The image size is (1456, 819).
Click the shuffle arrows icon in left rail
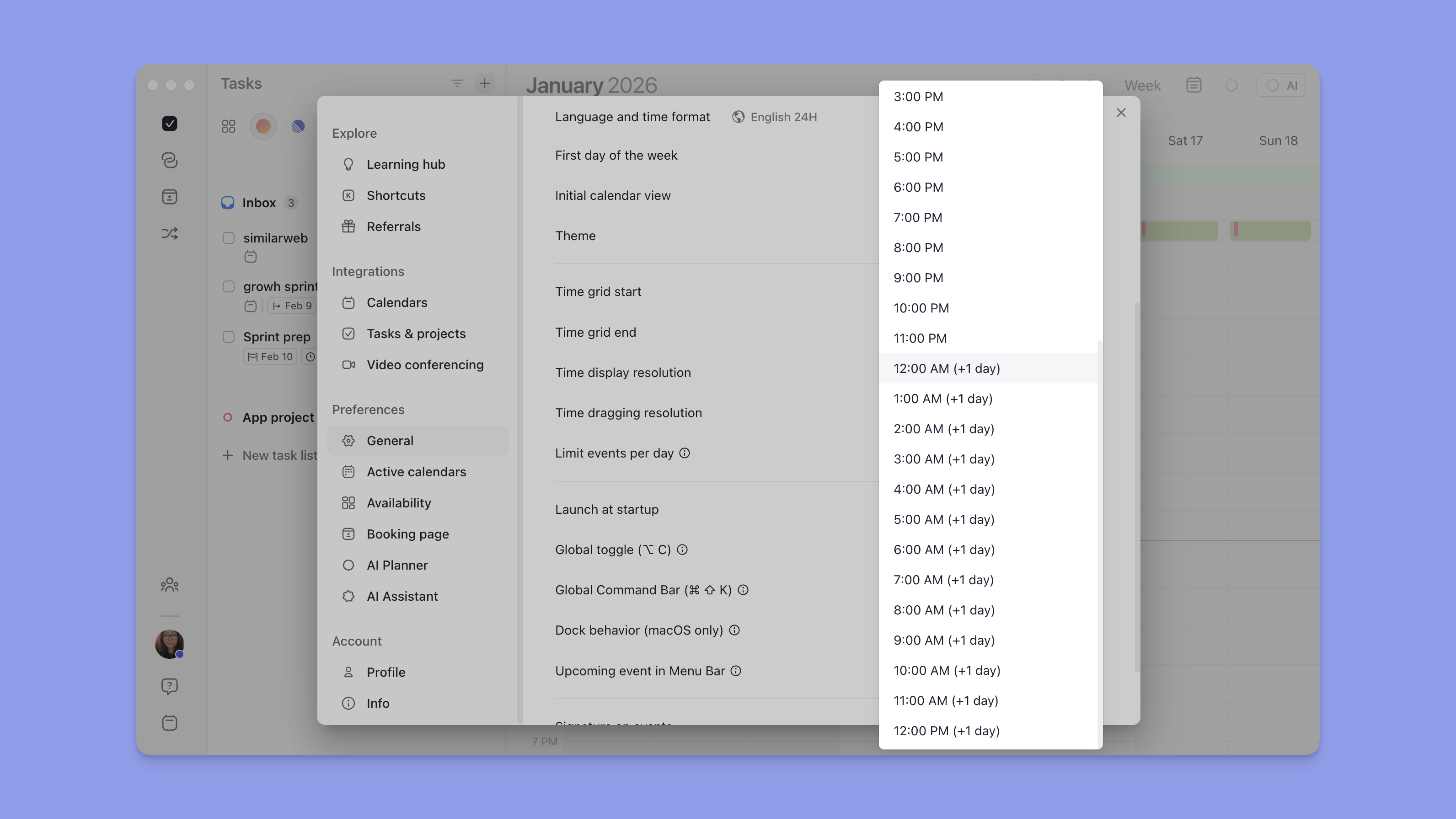point(170,233)
